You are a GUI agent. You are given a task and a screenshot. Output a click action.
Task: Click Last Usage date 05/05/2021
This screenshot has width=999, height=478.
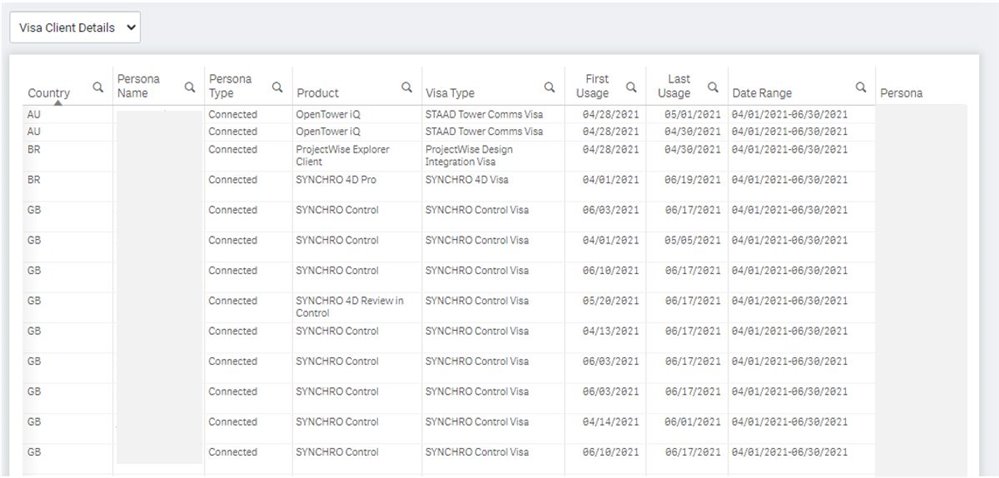pos(693,240)
